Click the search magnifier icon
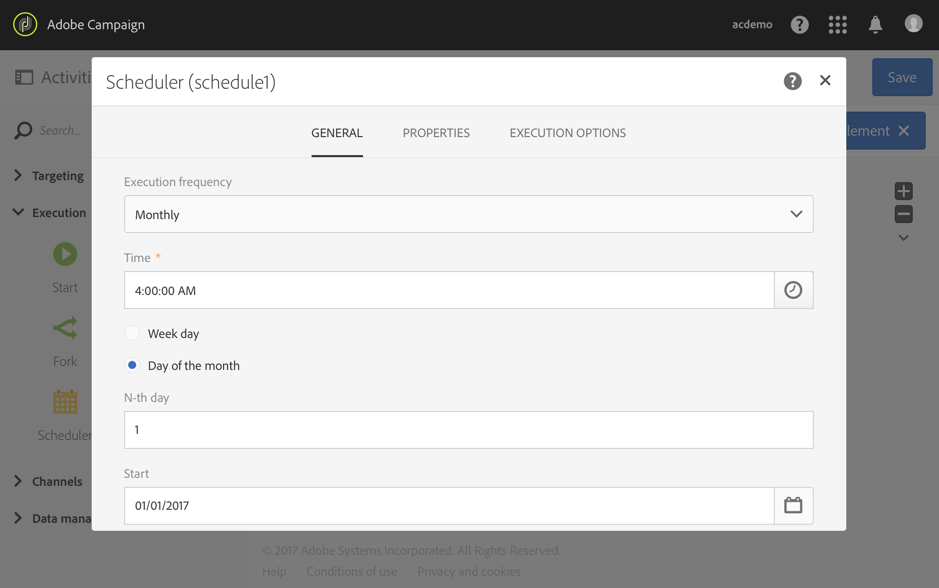Screen dimensions: 939x588 pos(23,131)
